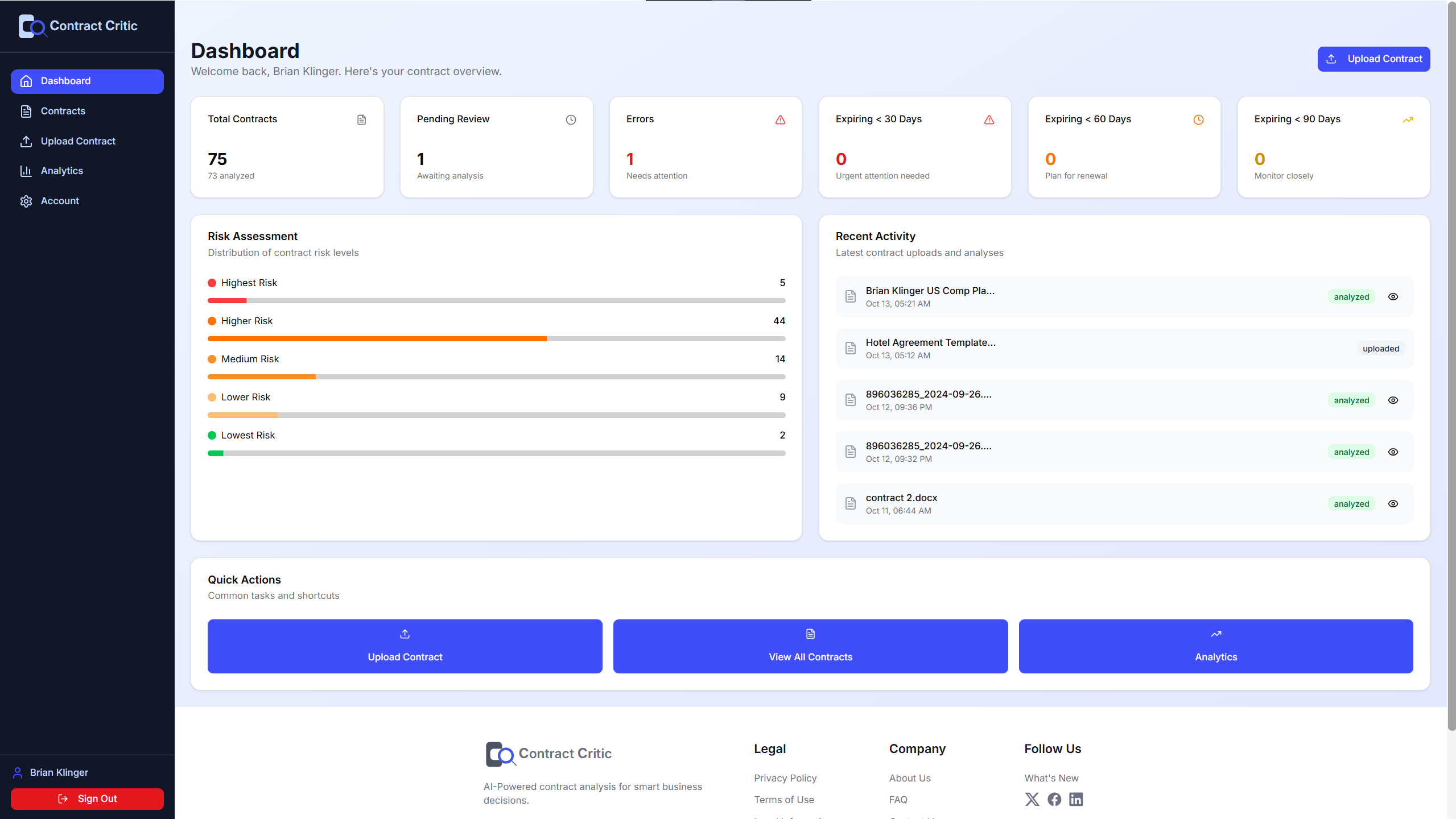This screenshot has height=819, width=1456.
Task: Click the warning triangle on Errors card
Action: coord(780,119)
